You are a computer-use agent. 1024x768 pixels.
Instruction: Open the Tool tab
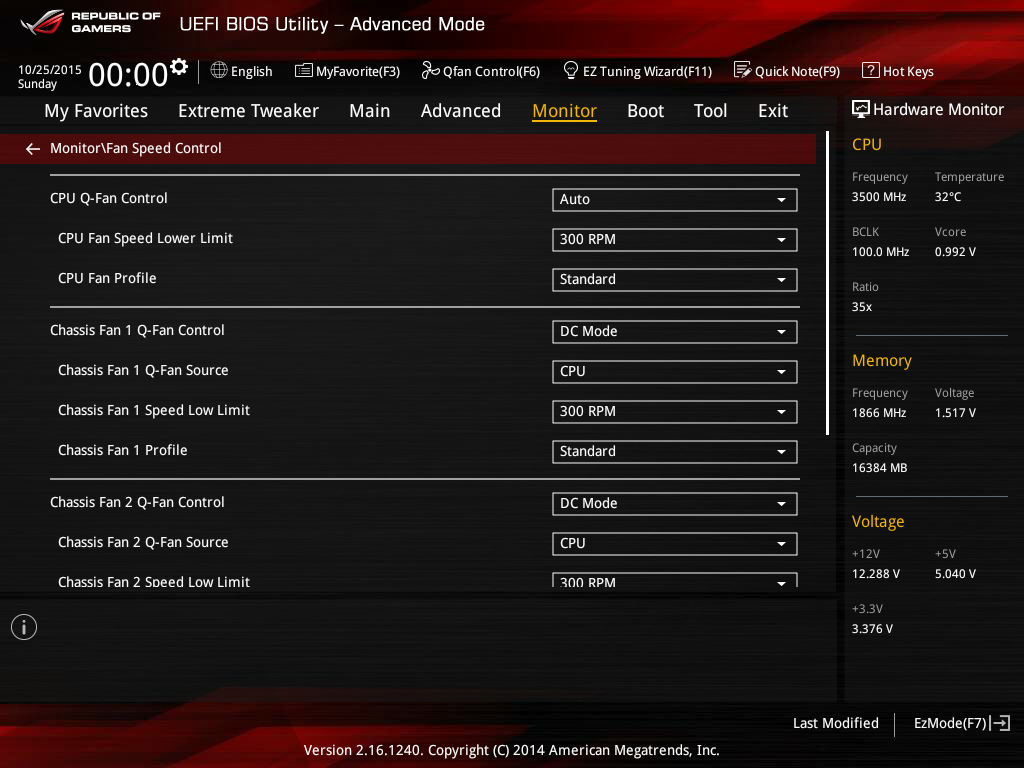click(711, 111)
